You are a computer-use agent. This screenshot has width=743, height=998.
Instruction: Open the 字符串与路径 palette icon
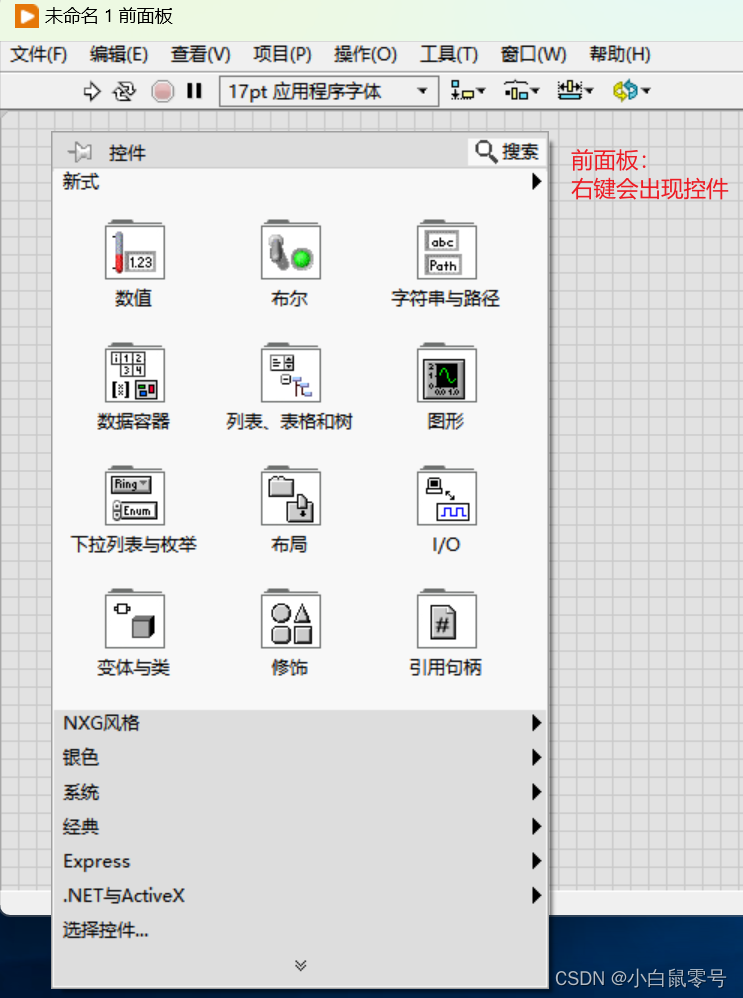(446, 250)
